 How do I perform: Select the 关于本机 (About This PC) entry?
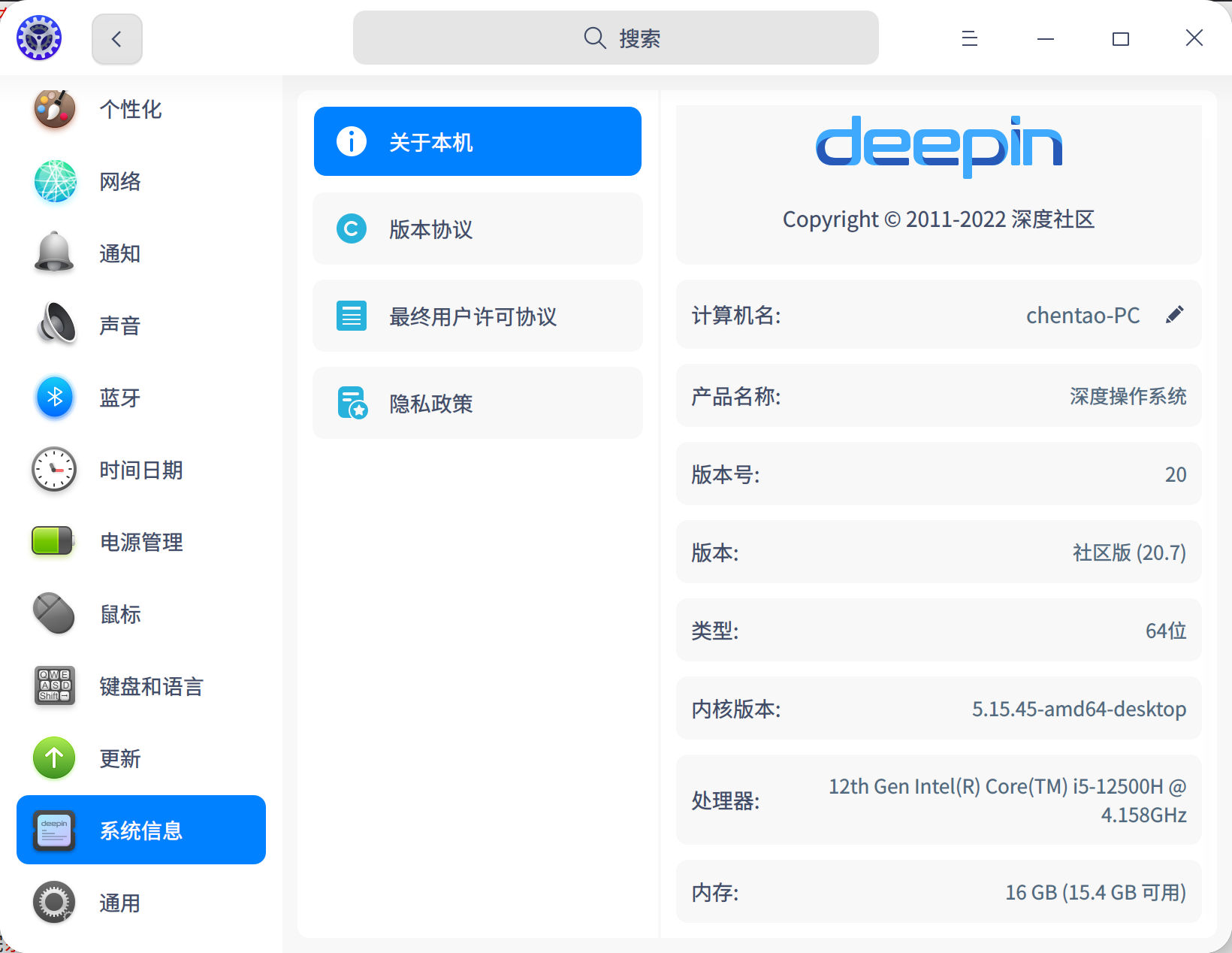tap(477, 141)
